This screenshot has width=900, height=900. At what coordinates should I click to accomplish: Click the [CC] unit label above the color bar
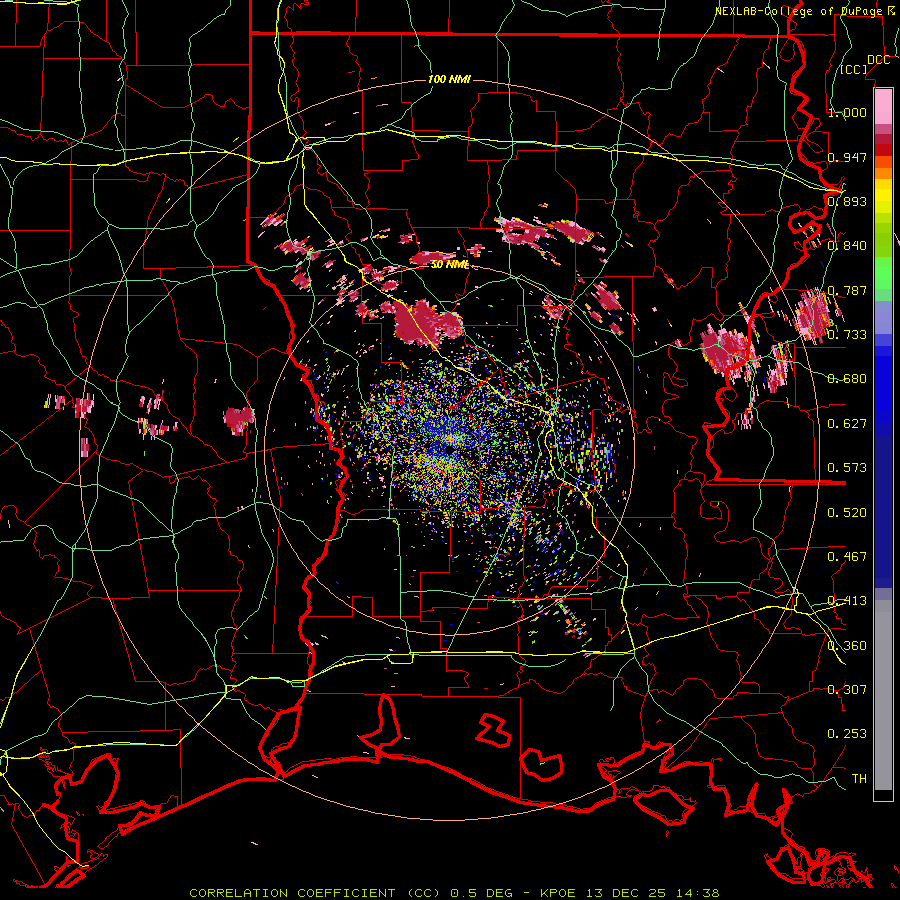tap(854, 69)
